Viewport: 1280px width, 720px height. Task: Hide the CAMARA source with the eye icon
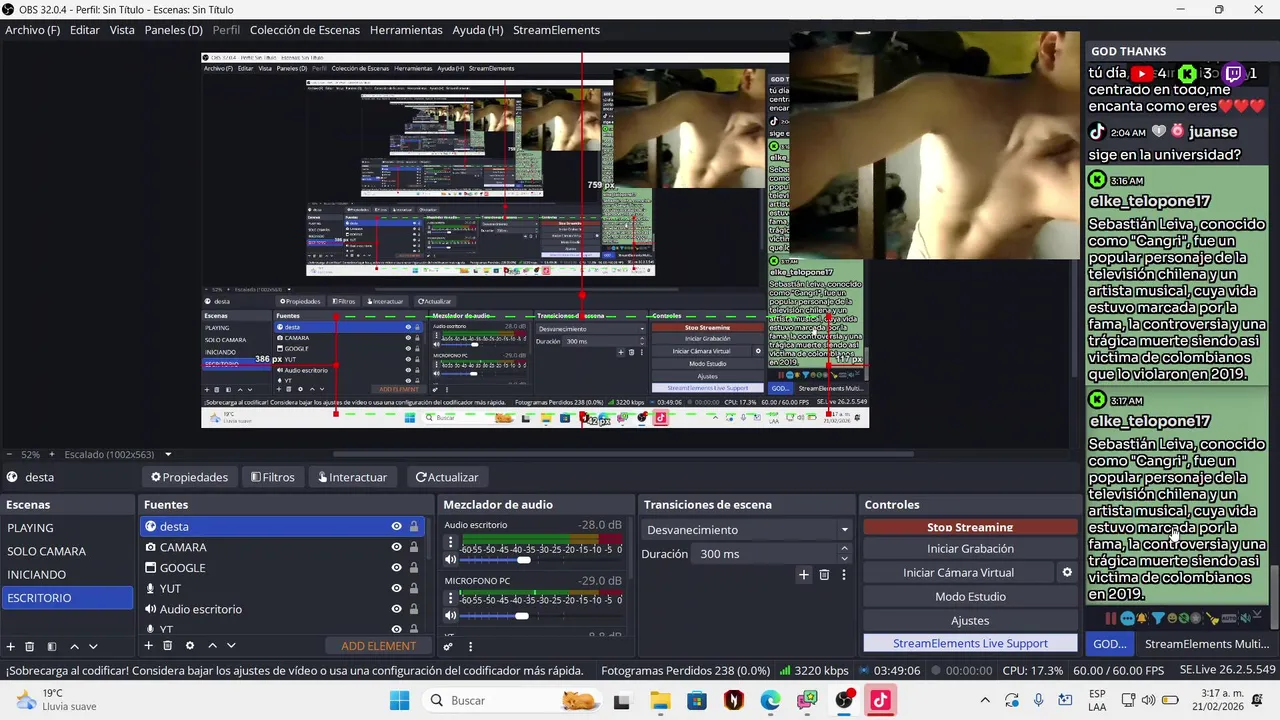(397, 547)
